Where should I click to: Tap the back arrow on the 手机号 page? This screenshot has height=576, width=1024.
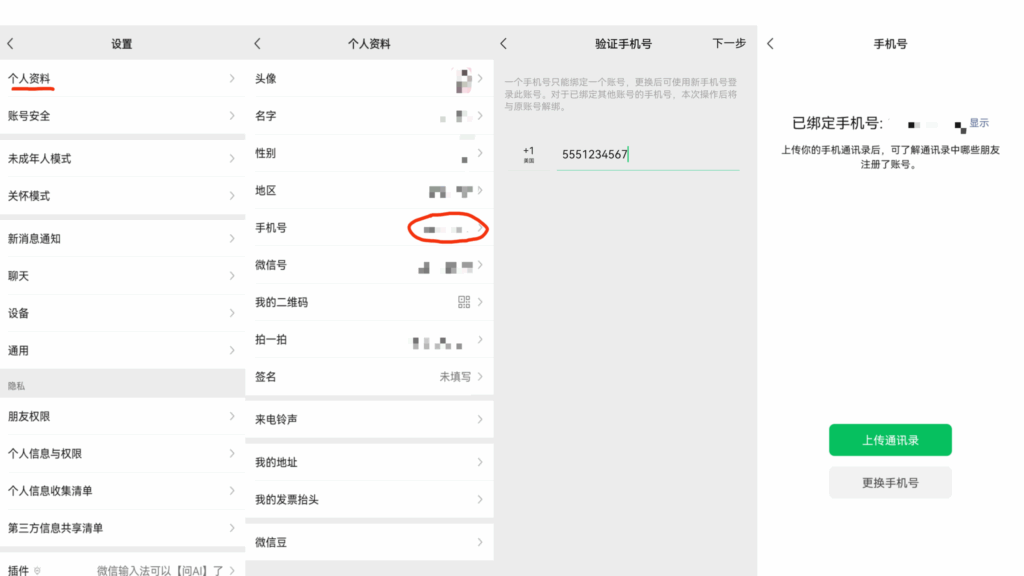point(770,43)
